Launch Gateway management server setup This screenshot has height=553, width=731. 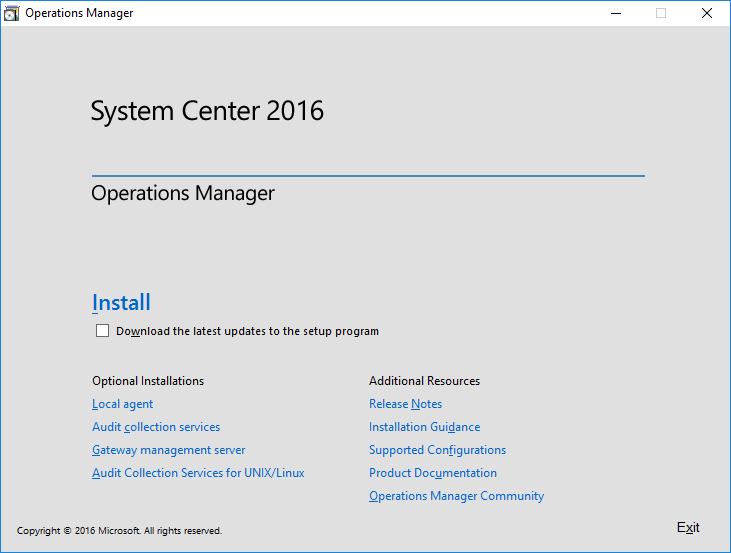[x=169, y=450]
